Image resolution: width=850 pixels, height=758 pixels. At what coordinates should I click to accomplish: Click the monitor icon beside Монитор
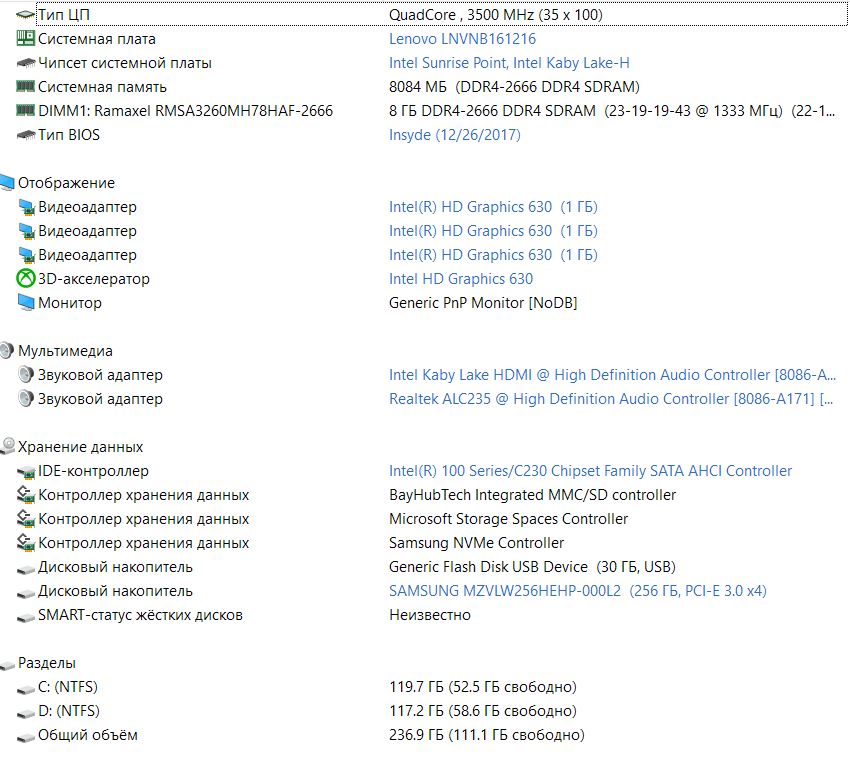pyautogui.click(x=25, y=303)
